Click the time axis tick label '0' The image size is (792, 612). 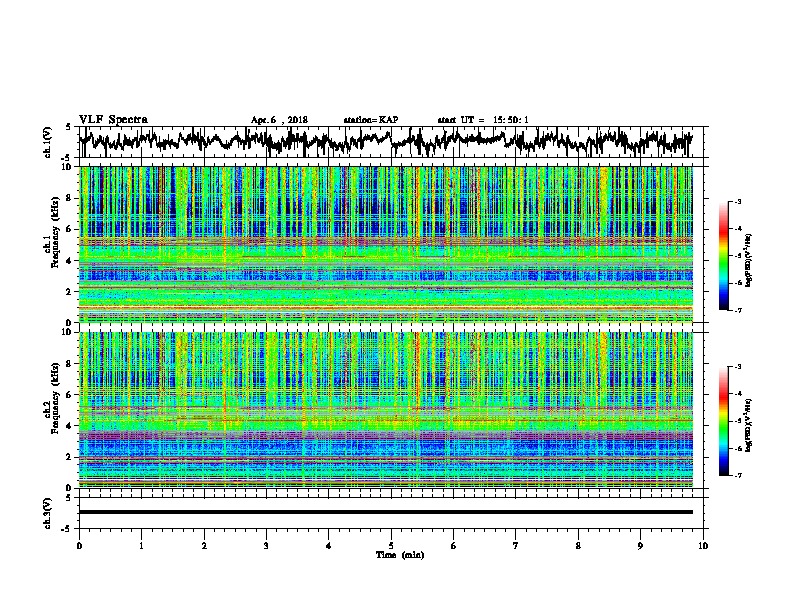[79, 546]
